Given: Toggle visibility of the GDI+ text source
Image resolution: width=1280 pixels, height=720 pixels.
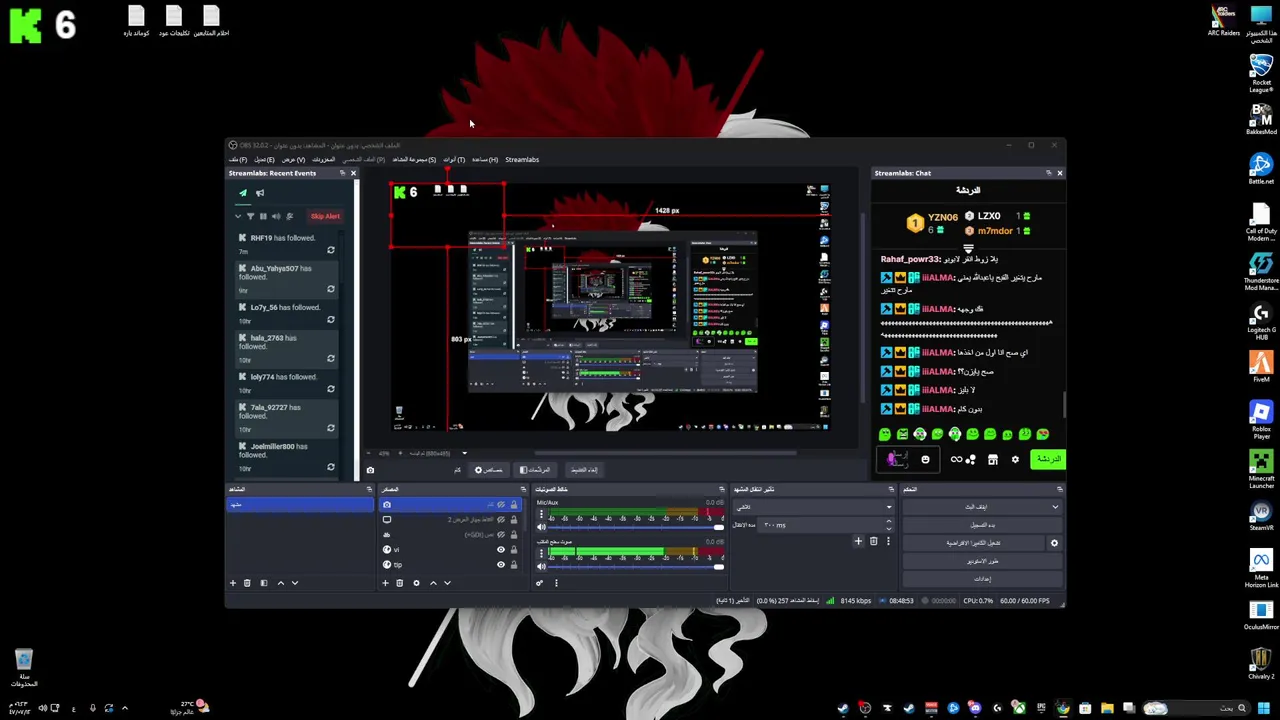Looking at the screenshot, I should pos(501,535).
